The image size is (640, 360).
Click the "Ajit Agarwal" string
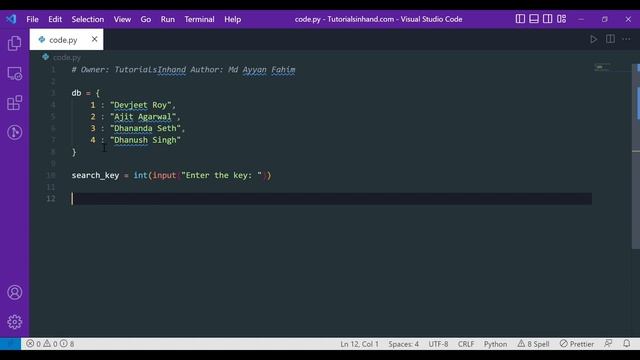[x=143, y=117]
